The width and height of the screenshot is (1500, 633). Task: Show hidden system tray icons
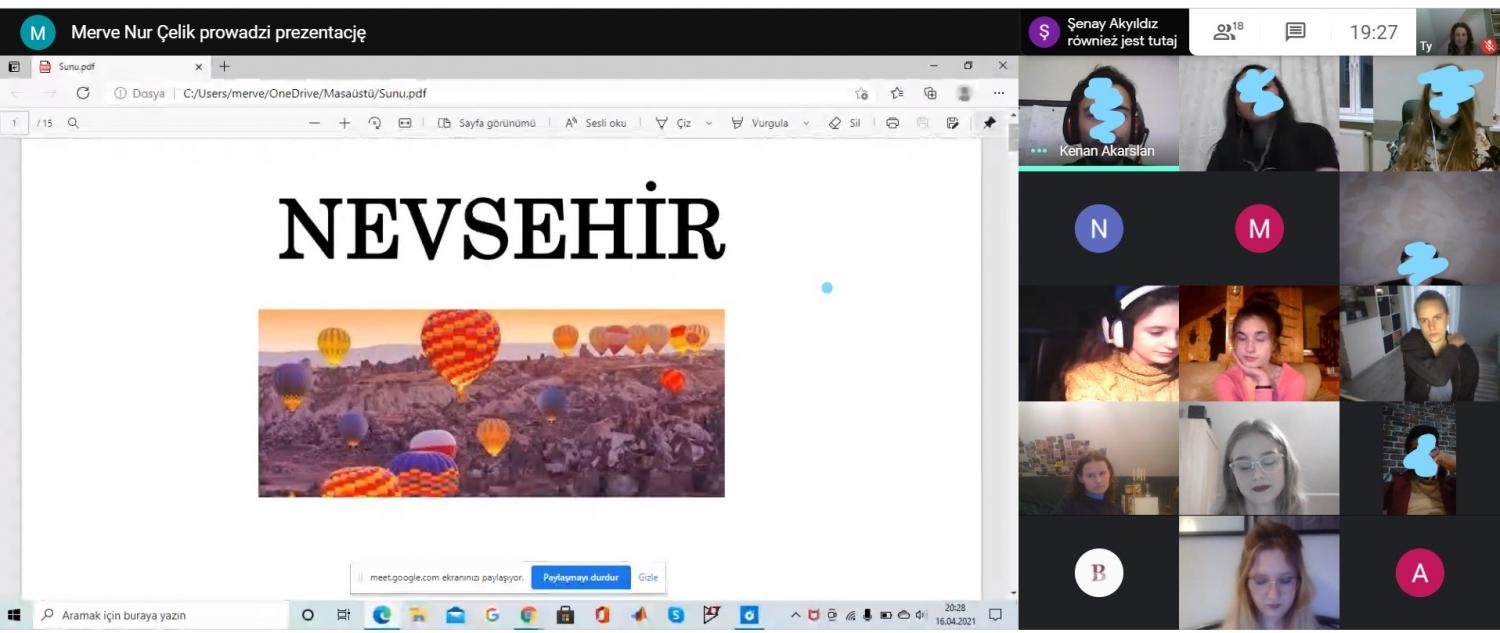click(x=796, y=615)
